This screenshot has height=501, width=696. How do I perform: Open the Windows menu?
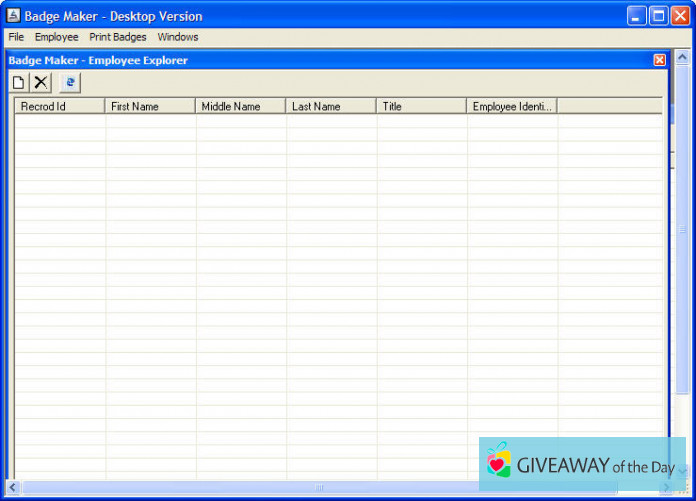coord(177,37)
